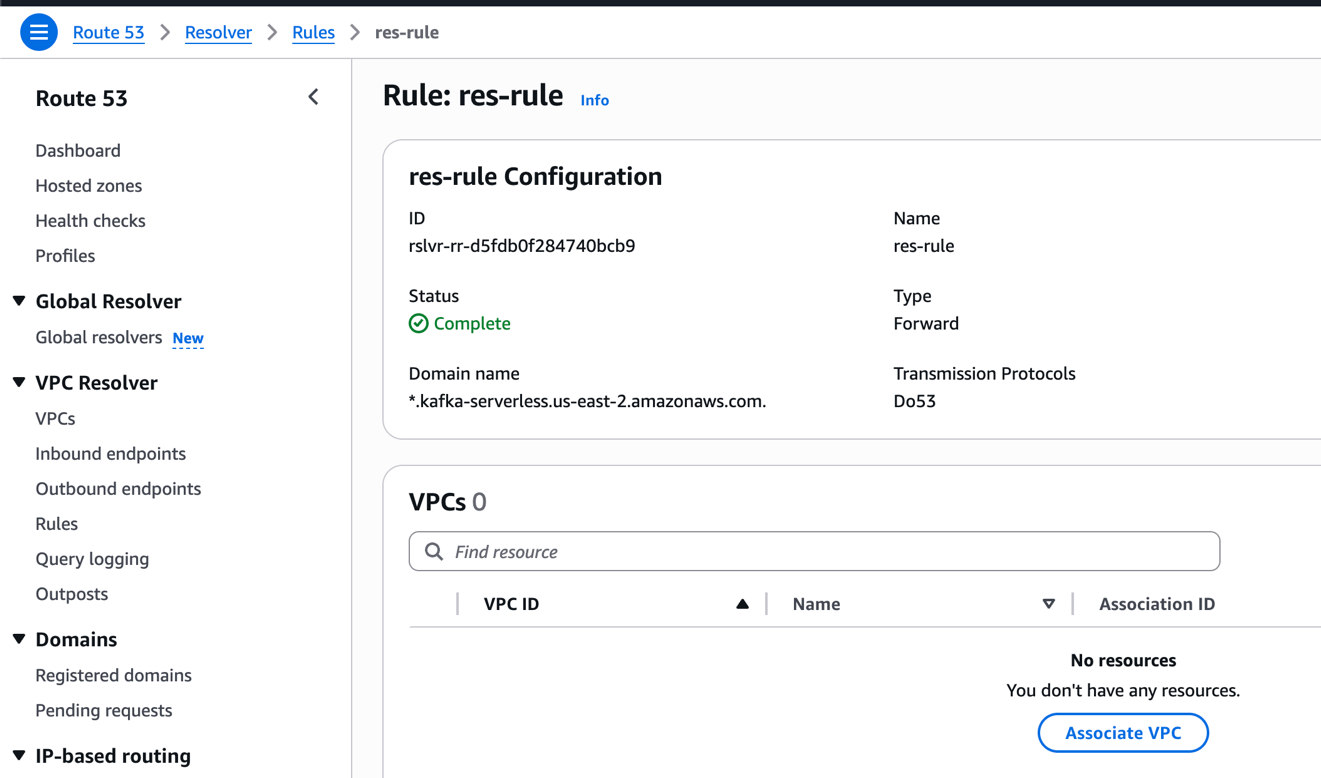Open Outposts in the sidebar
The height and width of the screenshot is (778, 1321).
coord(71,594)
